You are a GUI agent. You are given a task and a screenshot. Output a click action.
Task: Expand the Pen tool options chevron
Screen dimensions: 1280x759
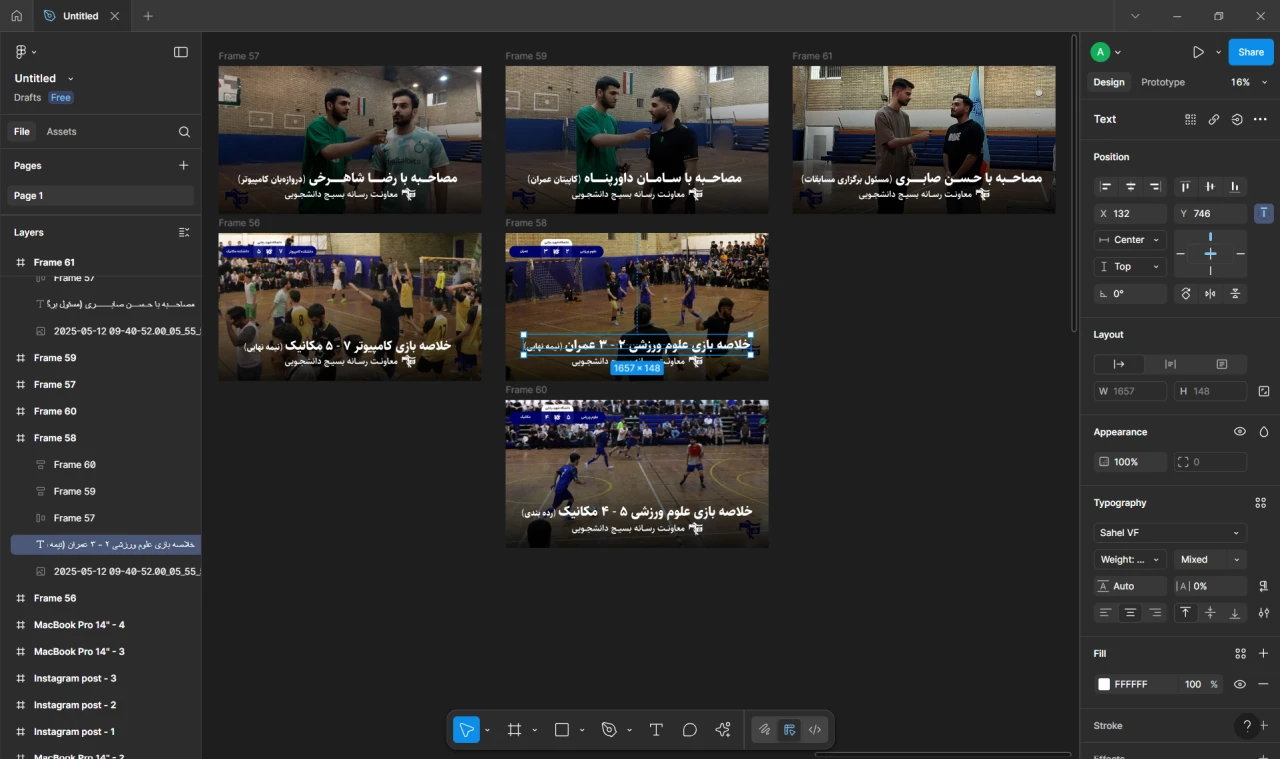click(x=629, y=731)
